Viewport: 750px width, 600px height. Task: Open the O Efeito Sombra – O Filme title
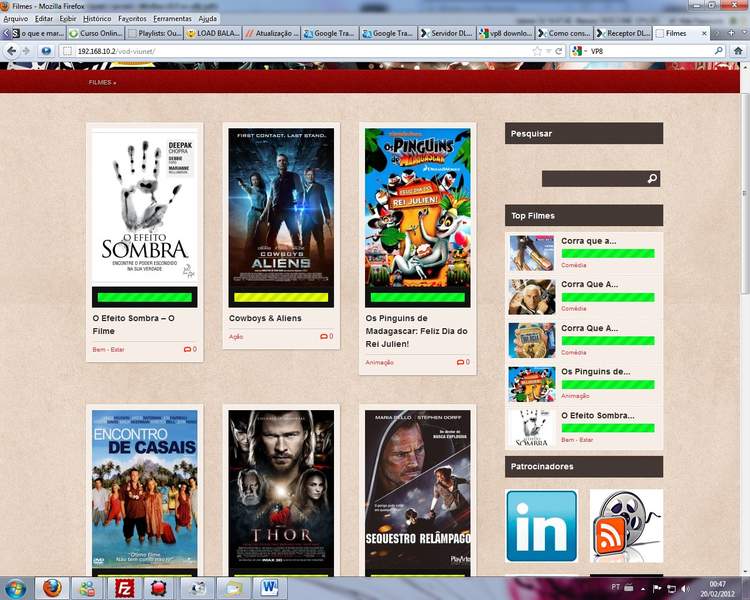(x=133, y=324)
